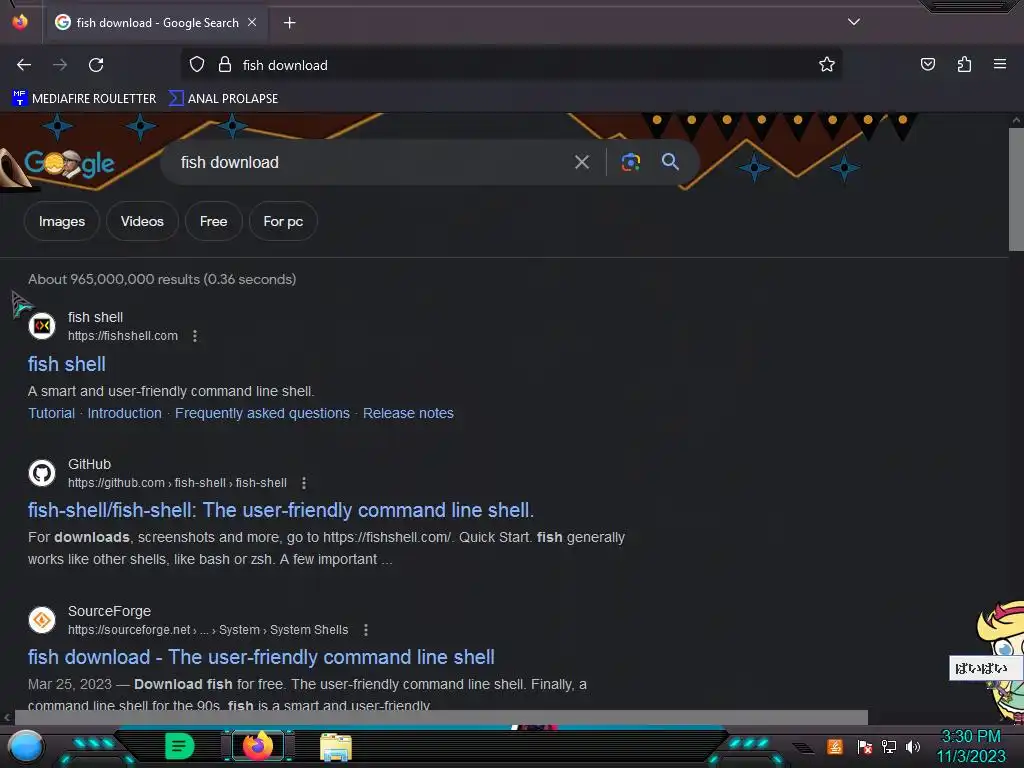
Task: Open the MEDIAFIRE ROULETTER bookmark
Action: pyautogui.click(x=84, y=99)
